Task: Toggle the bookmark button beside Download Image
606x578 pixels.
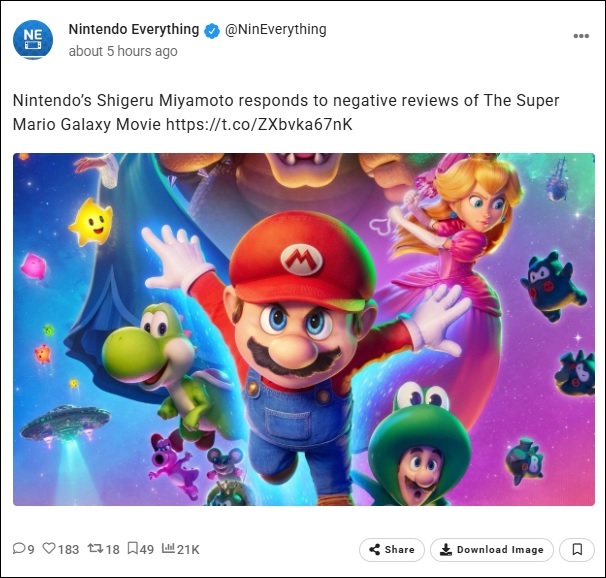Action: 577,549
